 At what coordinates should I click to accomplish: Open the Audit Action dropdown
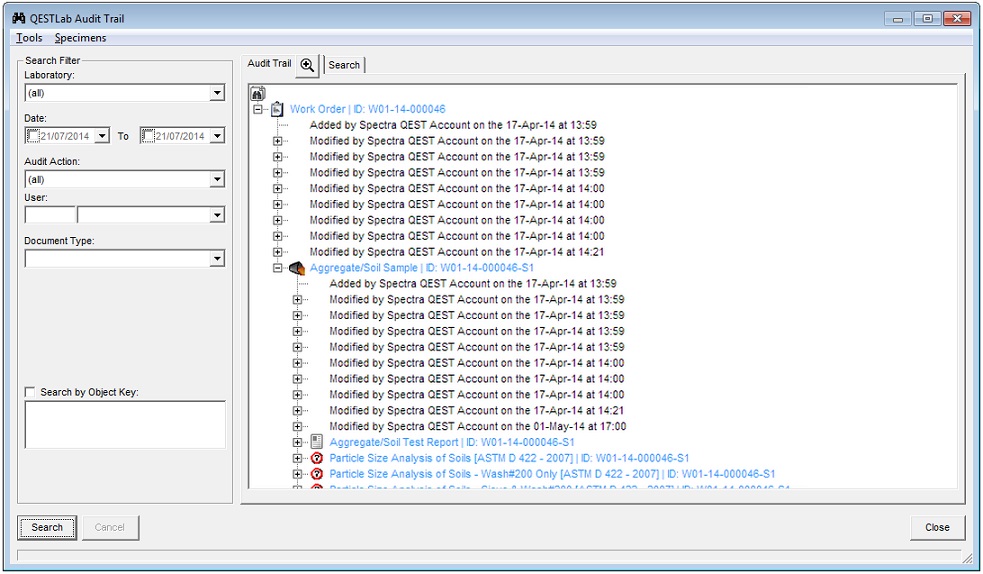click(217, 180)
